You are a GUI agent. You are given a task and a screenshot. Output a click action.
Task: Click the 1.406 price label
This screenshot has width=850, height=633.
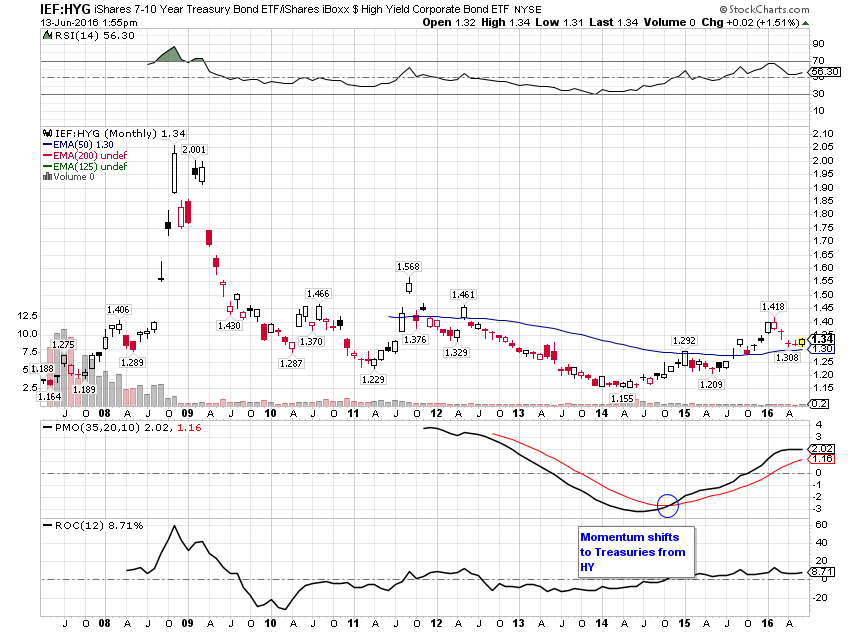(118, 310)
